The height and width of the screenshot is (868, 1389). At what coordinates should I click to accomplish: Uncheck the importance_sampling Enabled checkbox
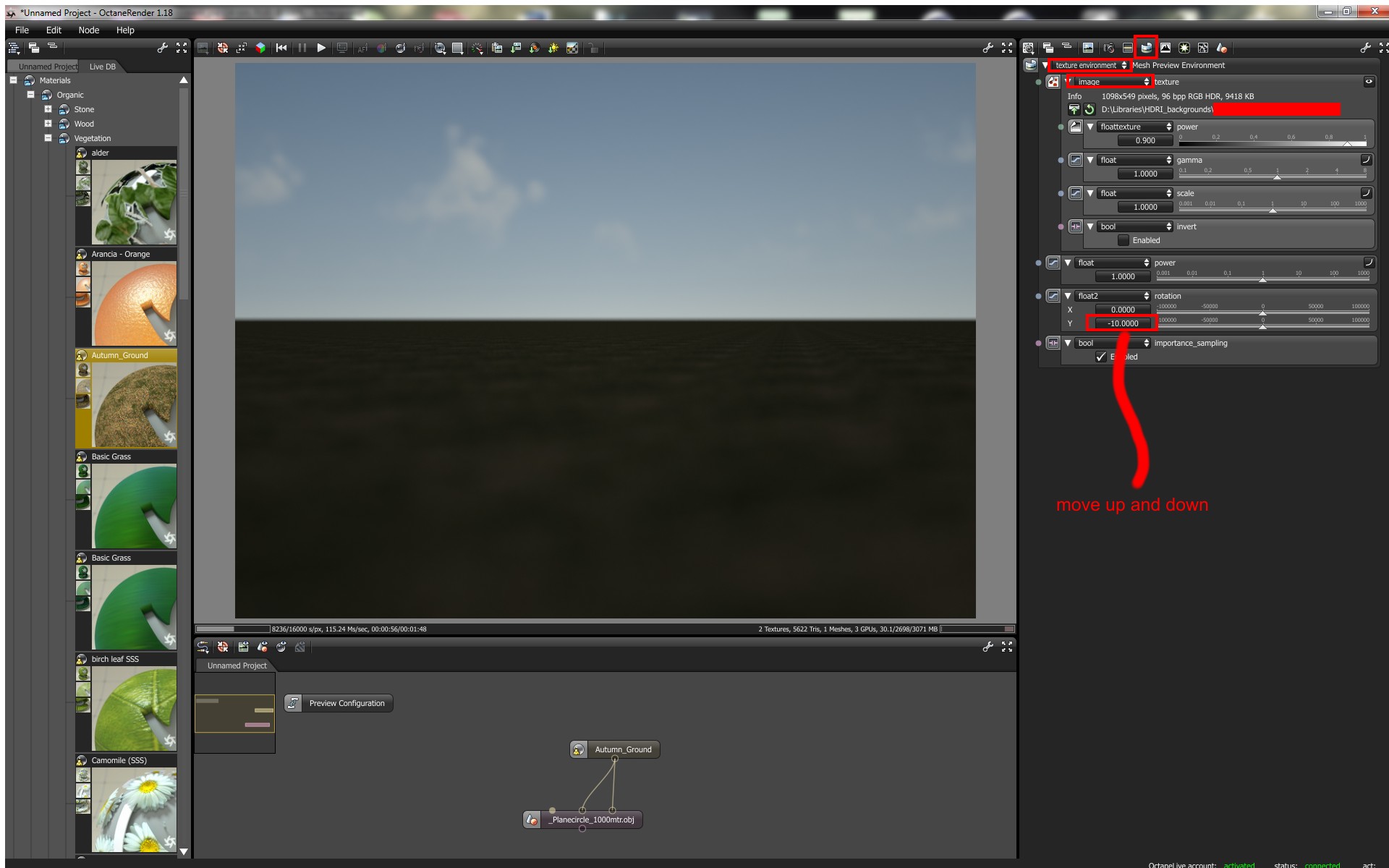pyautogui.click(x=1101, y=357)
